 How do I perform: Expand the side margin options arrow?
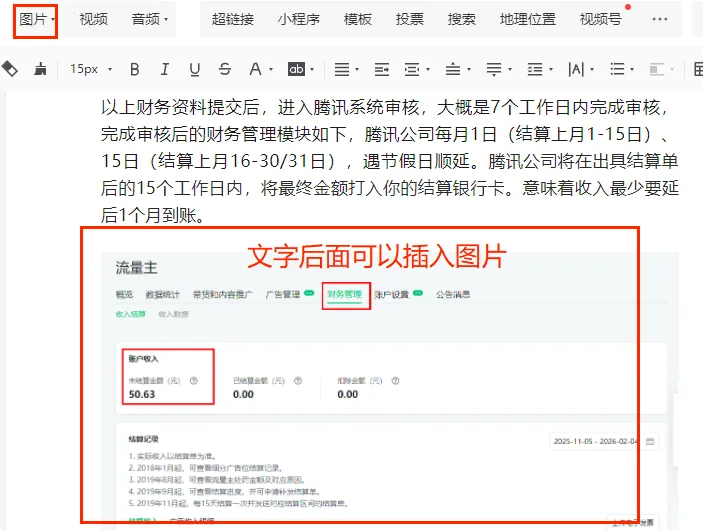[x=428, y=70]
